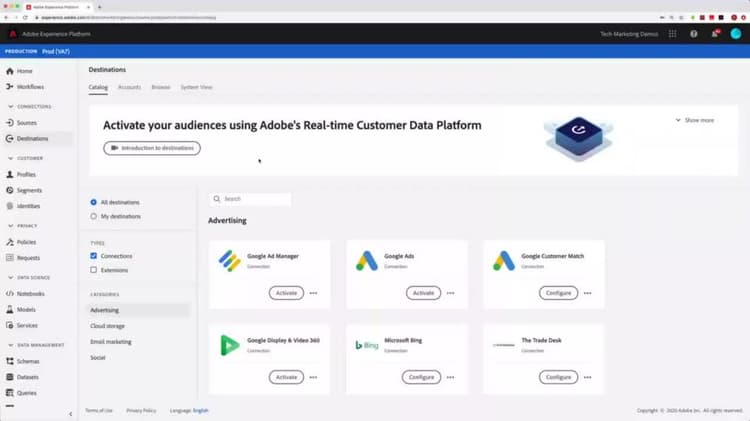
Task: Switch to the Browse tab
Action: pyautogui.click(x=161, y=87)
